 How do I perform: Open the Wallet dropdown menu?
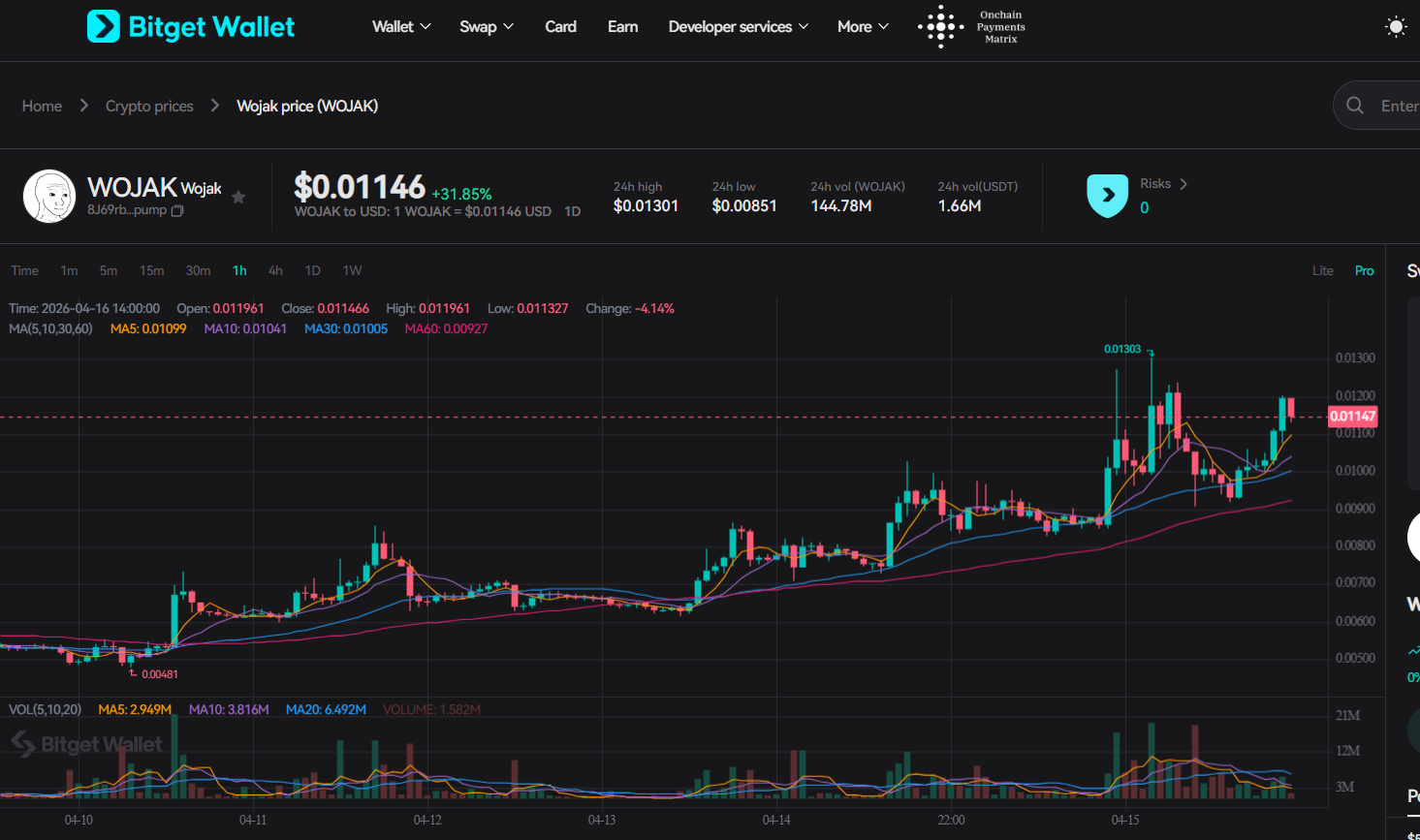pyautogui.click(x=401, y=27)
